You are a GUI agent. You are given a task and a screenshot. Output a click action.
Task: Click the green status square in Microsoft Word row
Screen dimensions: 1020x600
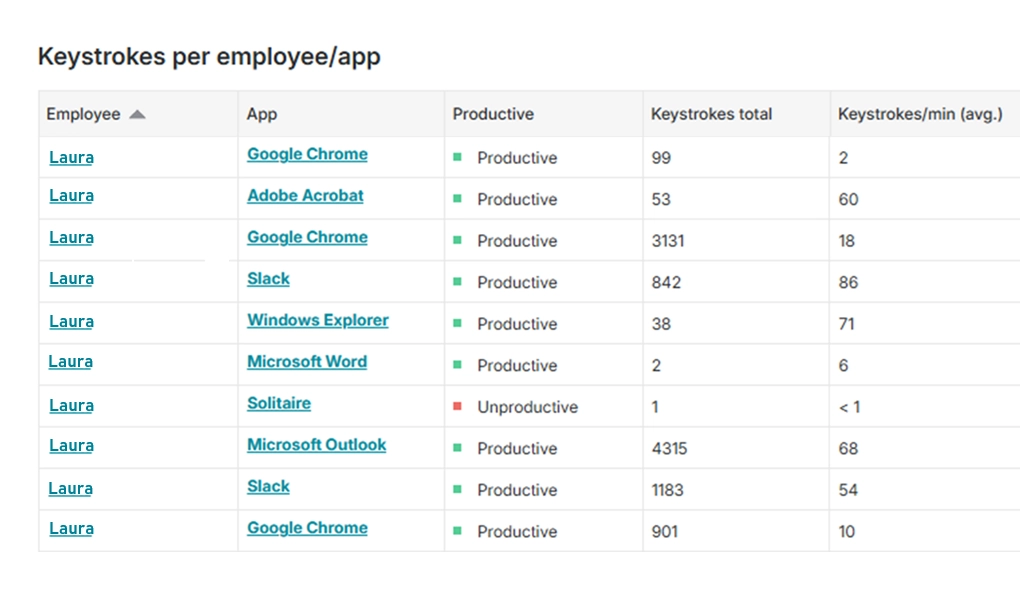pyautogui.click(x=457, y=364)
